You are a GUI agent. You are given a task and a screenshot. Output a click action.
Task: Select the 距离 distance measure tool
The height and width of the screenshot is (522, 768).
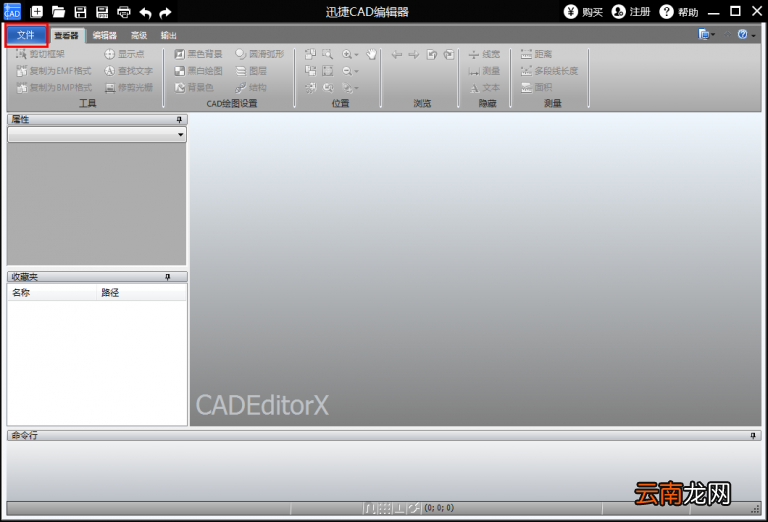pos(536,54)
